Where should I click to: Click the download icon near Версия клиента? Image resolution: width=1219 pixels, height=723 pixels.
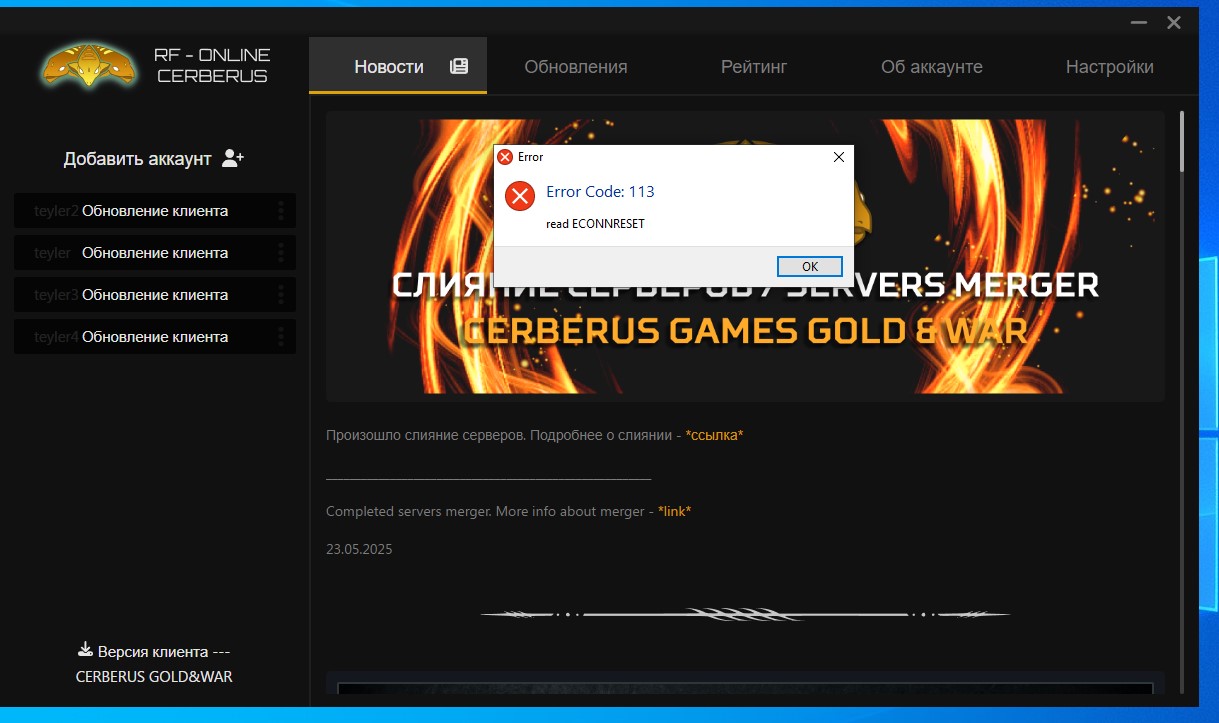click(x=85, y=650)
